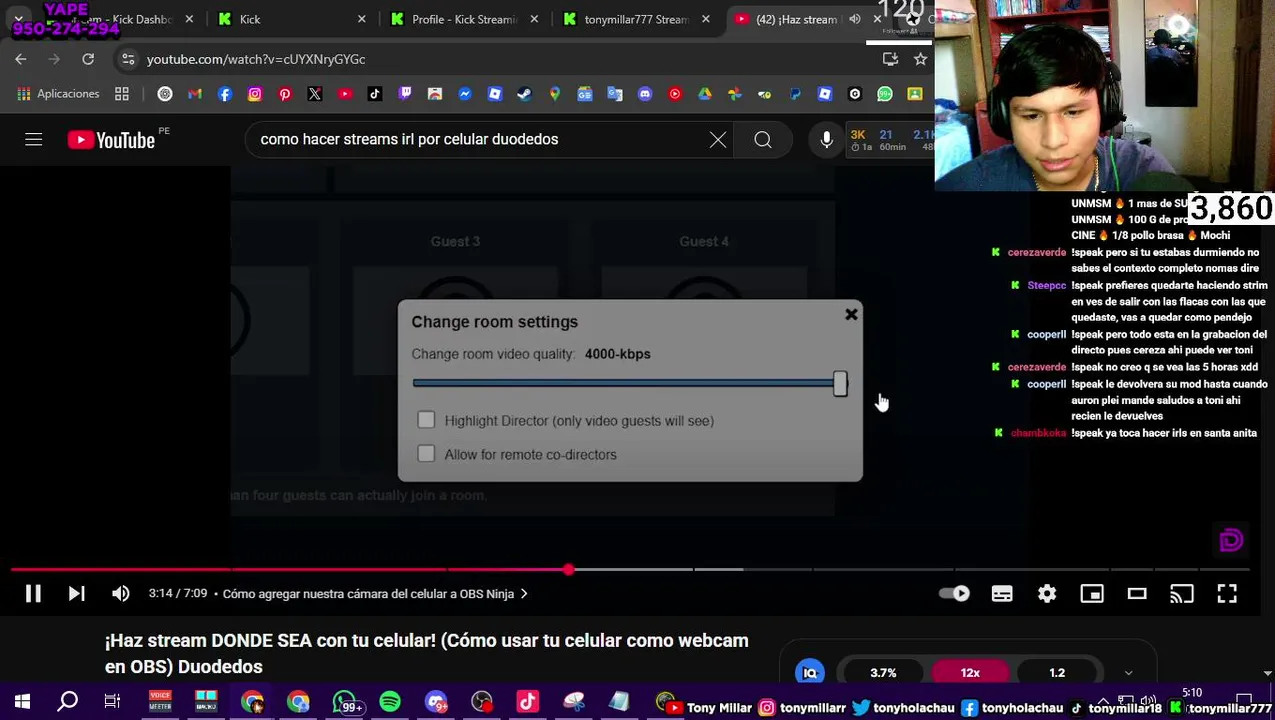Open the Discord bookmark
Viewport: 1275px width, 720px height.
point(645,94)
